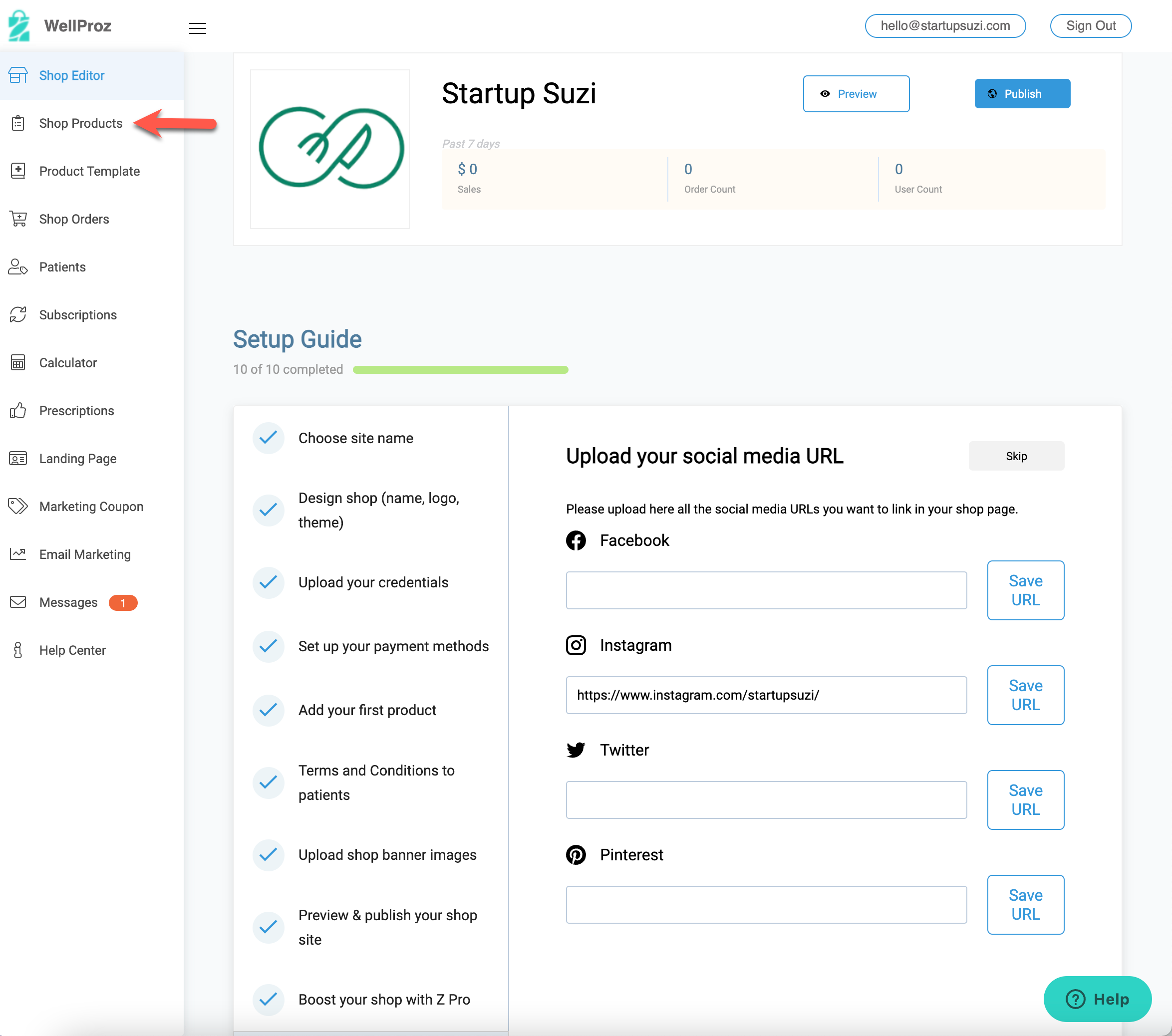Click the hello@startupsuzi.com account button

[x=945, y=26]
